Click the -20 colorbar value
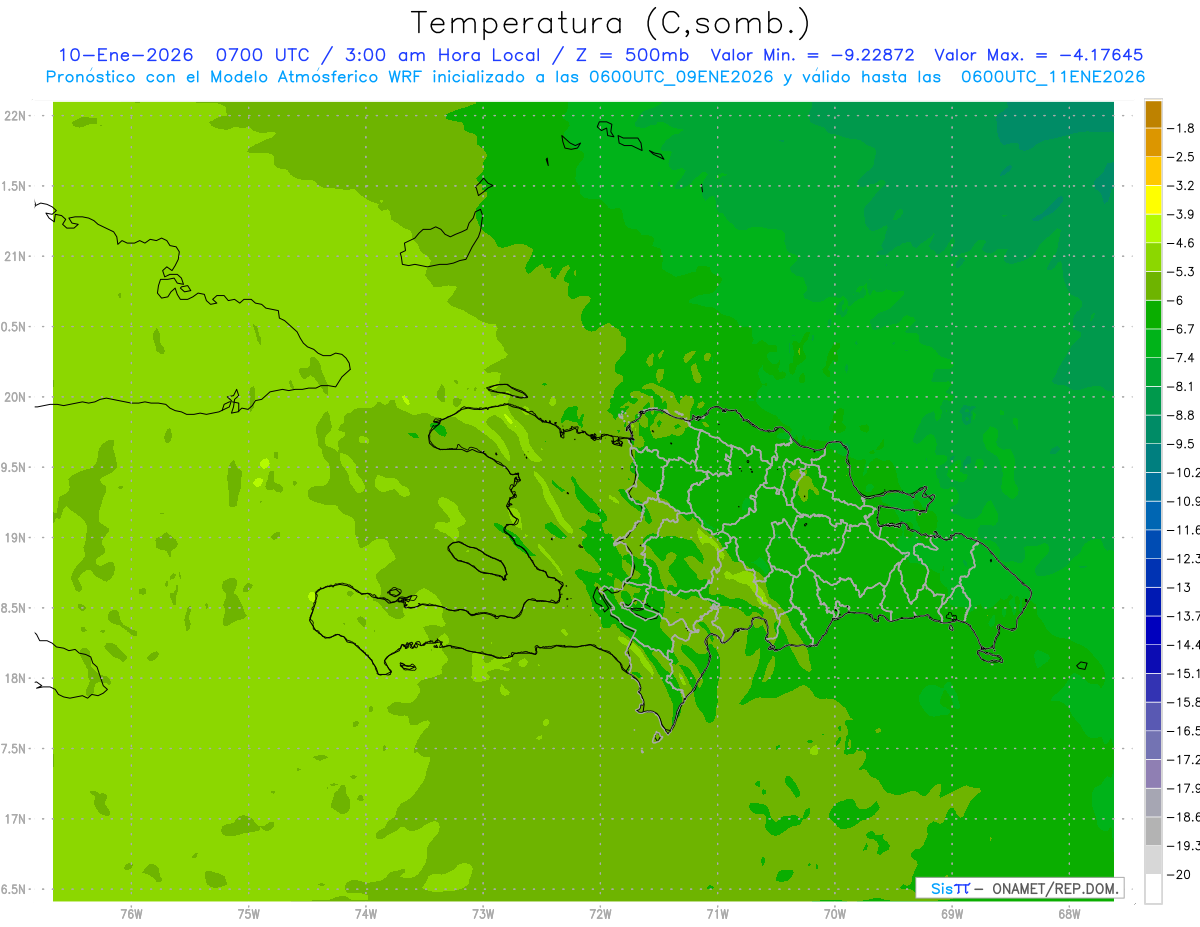The width and height of the screenshot is (1200, 927). (1179, 875)
